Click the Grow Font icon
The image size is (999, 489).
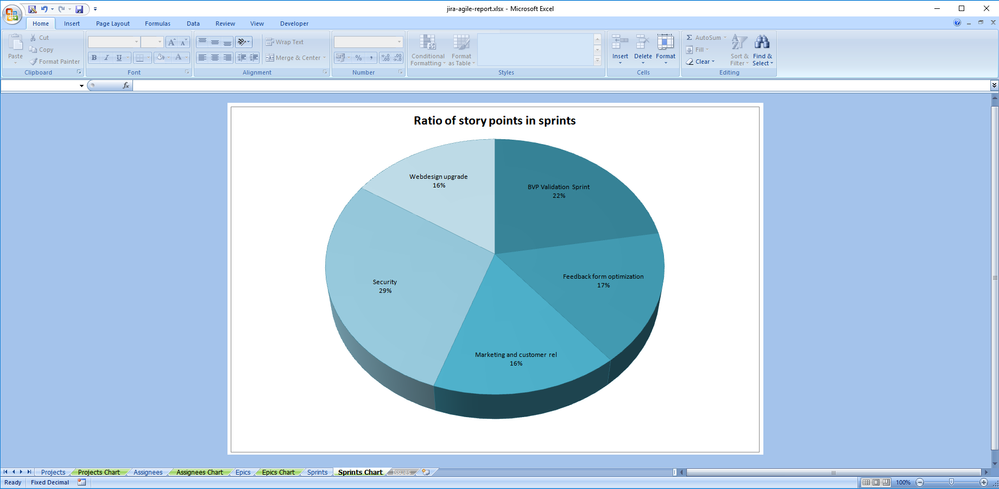click(x=171, y=42)
